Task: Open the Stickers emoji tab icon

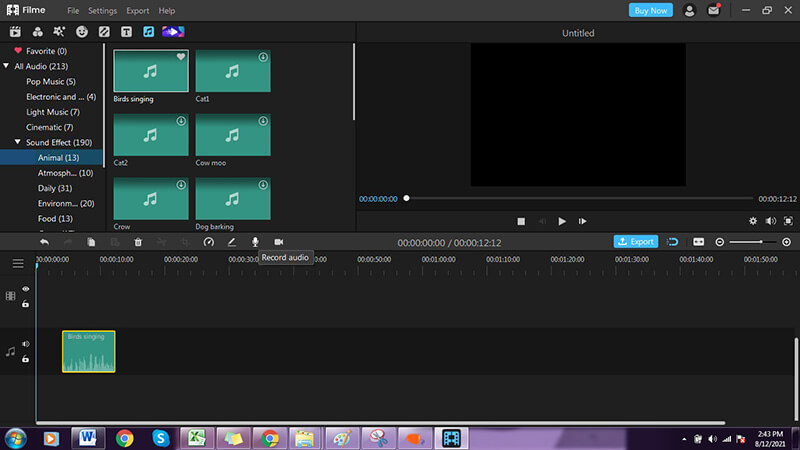Action: click(82, 32)
